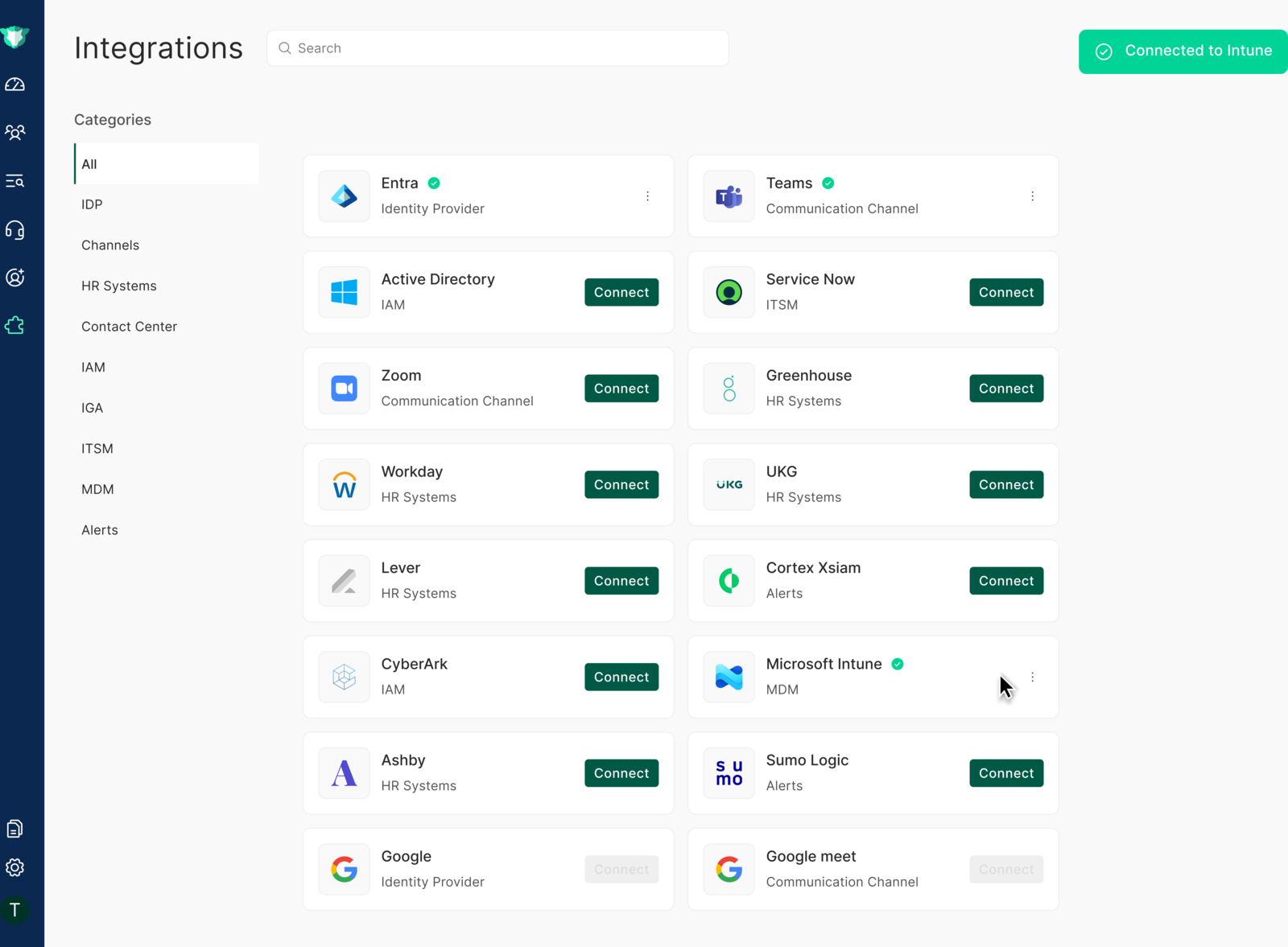Image resolution: width=1288 pixels, height=947 pixels.
Task: Click the Service Now logo icon
Action: (729, 292)
